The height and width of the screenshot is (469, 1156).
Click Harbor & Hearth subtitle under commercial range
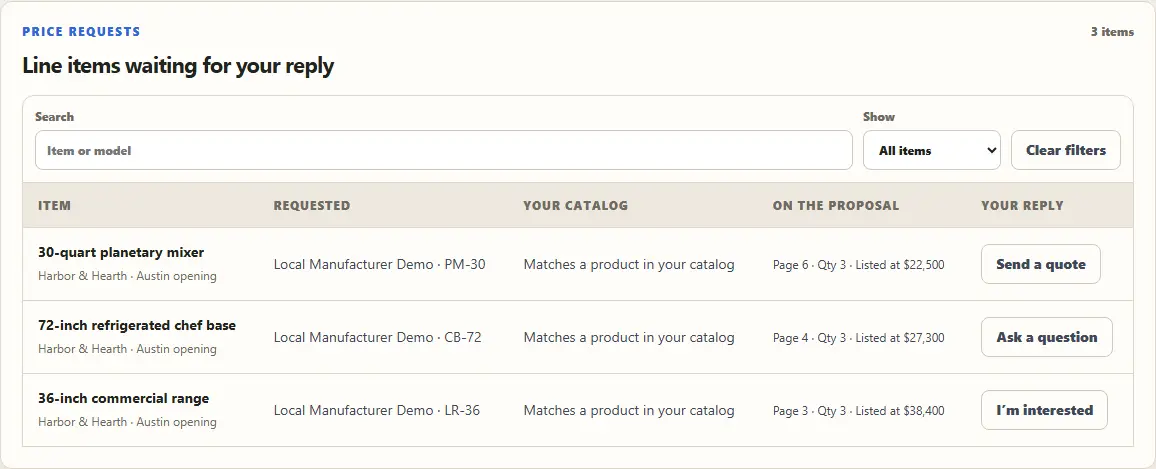(128, 422)
